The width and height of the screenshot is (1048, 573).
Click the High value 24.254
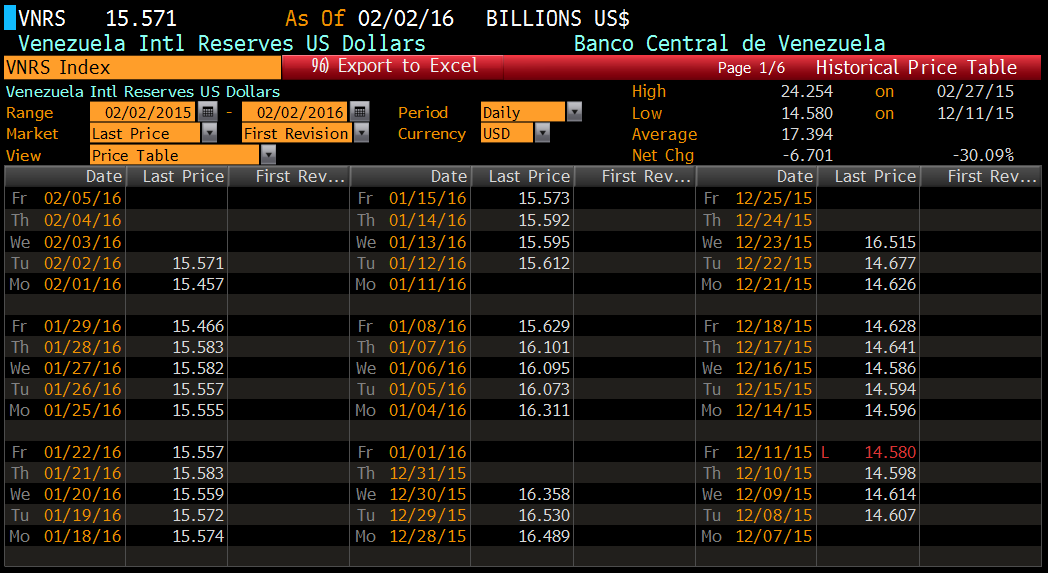pos(807,91)
